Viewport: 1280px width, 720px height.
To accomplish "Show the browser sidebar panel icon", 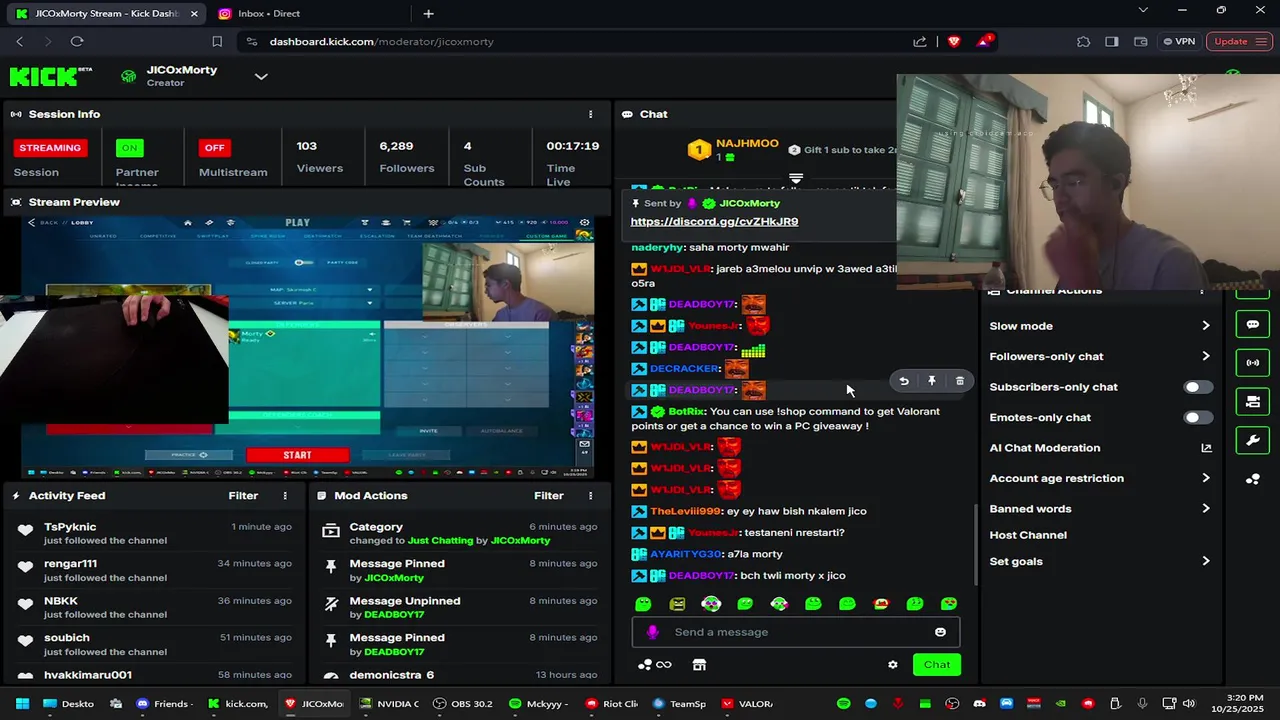I will (x=1112, y=41).
